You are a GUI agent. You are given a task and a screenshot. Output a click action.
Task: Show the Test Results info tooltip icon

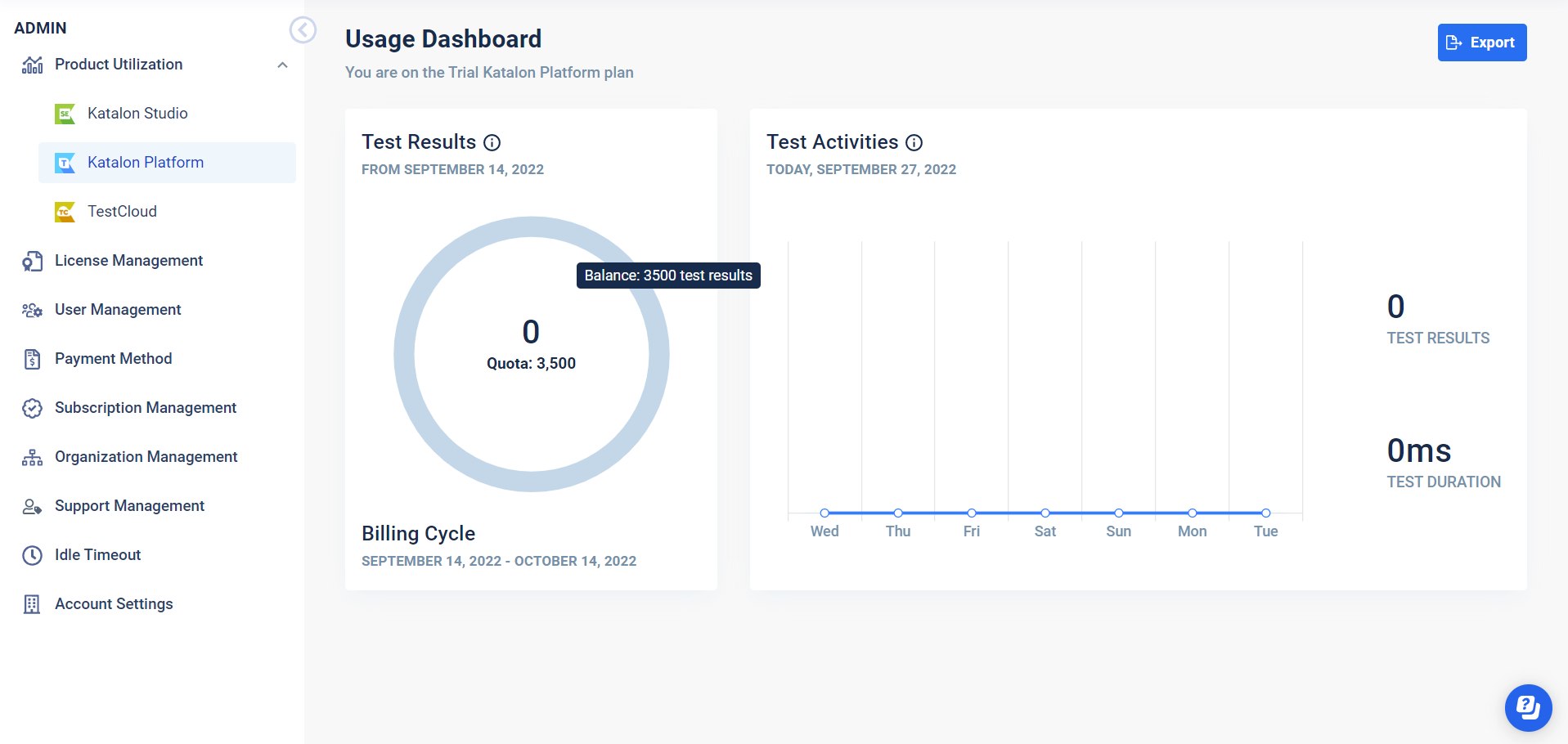tap(492, 143)
